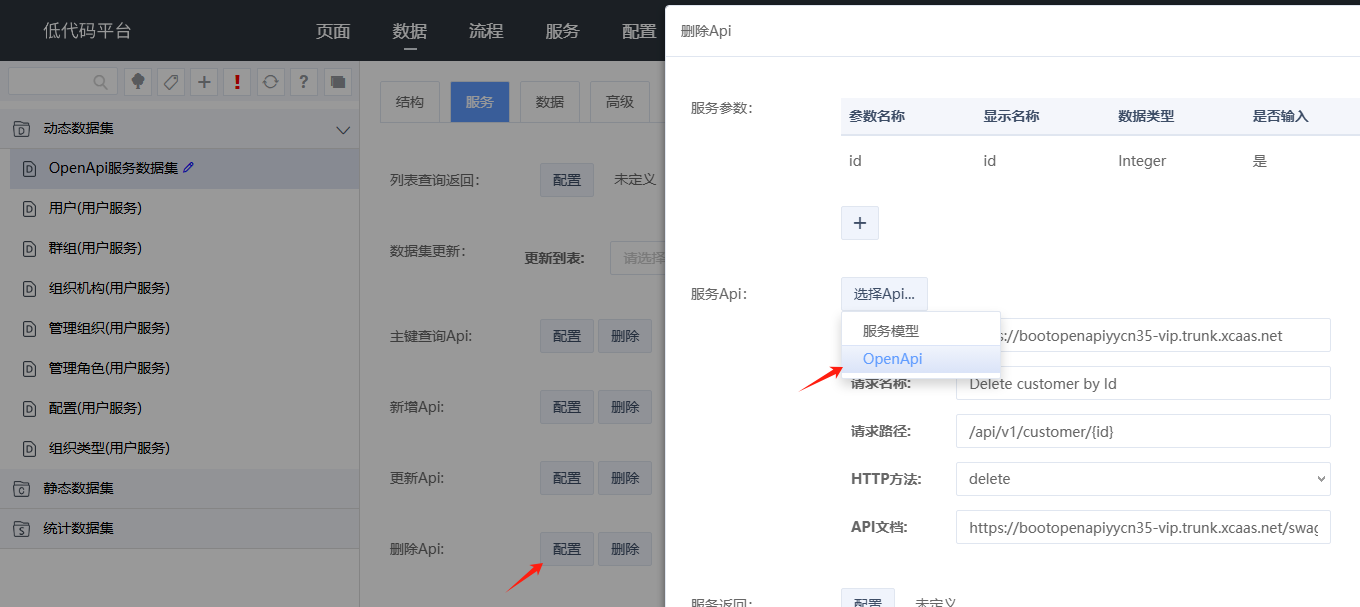Viewport: 1360px width, 607px height.
Task: Switch to the 数据 tab beside 高级
Action: (550, 102)
